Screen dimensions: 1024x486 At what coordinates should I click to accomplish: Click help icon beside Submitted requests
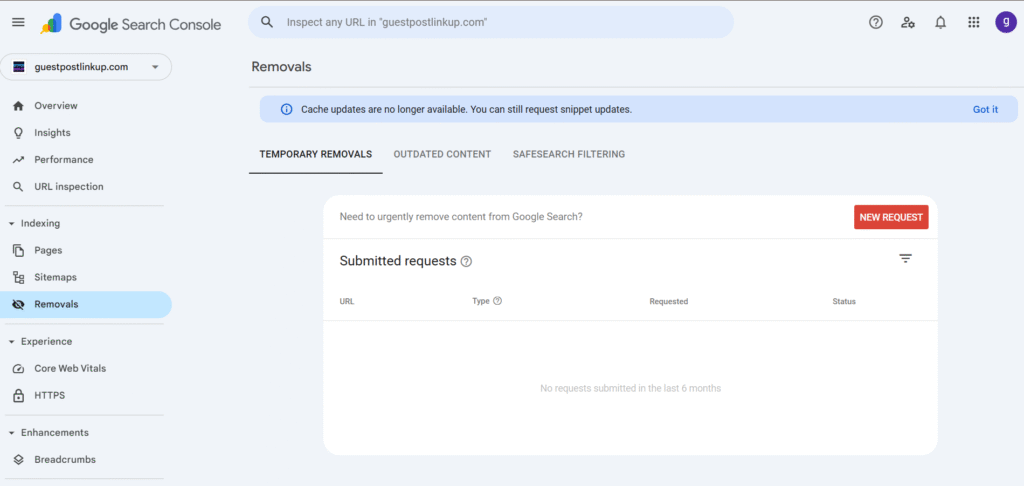[466, 262]
